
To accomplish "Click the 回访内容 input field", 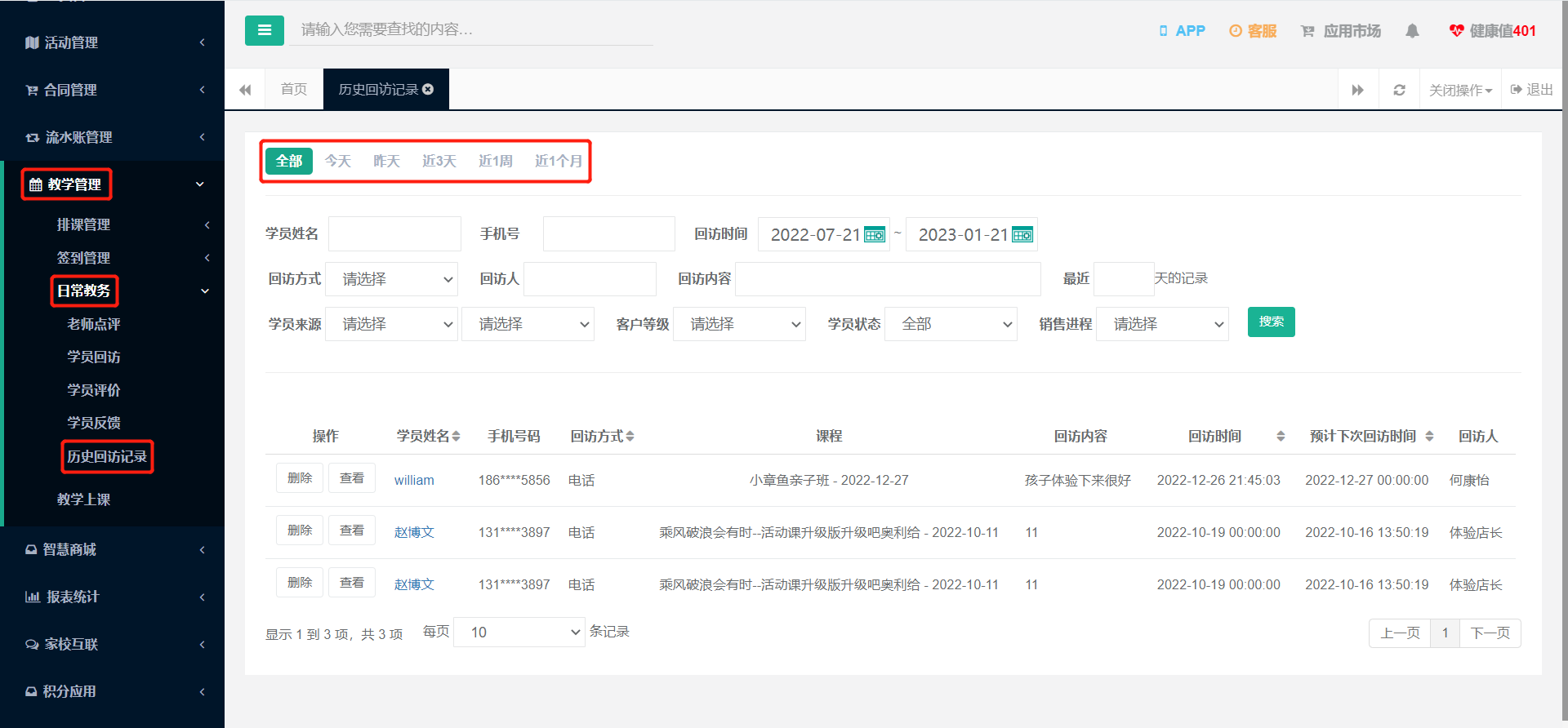I will [889, 279].
